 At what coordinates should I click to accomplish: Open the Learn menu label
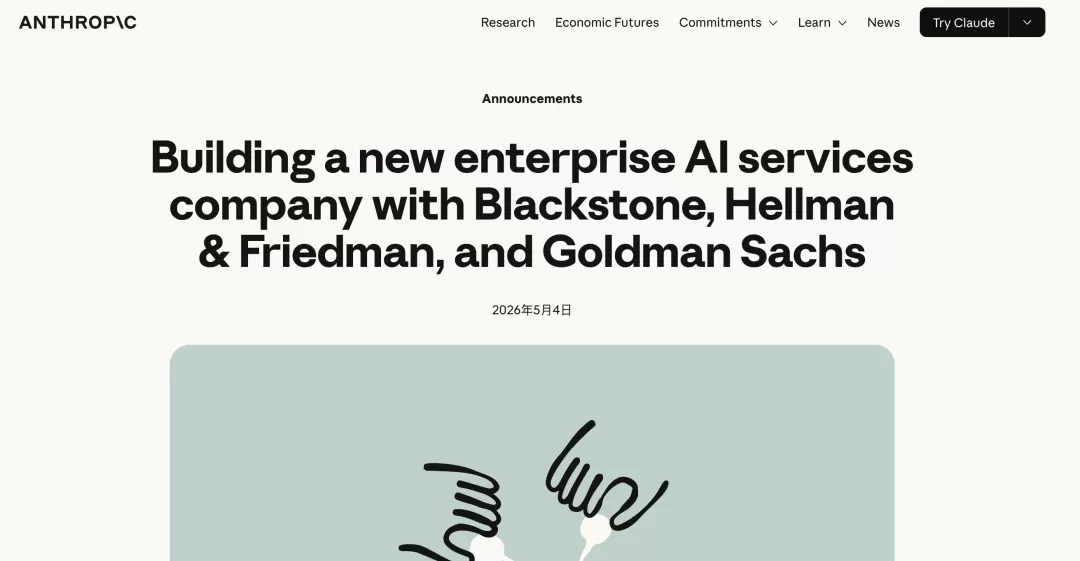point(814,23)
